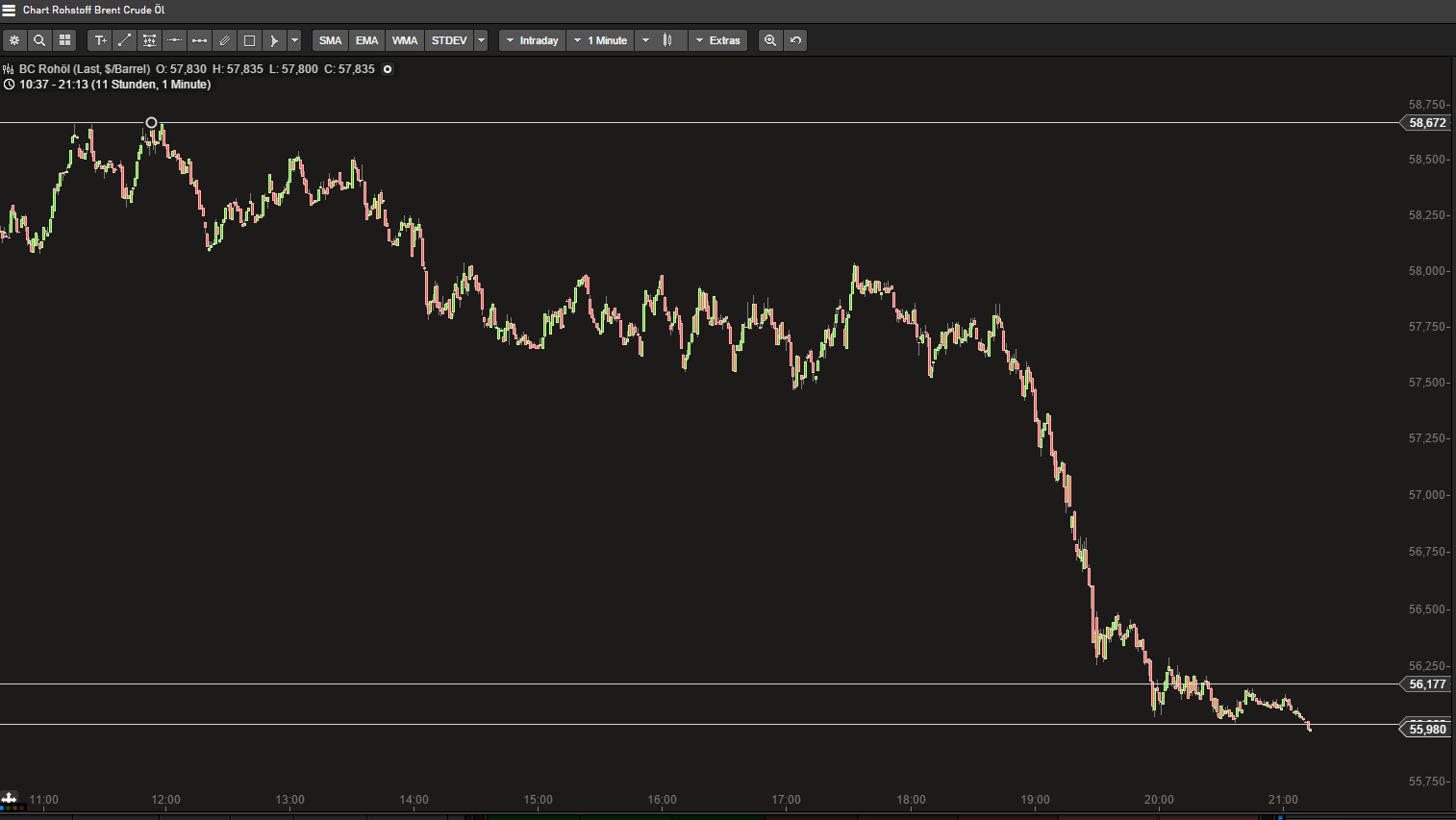
Task: Open the chart settings gear icon
Action: click(14, 40)
